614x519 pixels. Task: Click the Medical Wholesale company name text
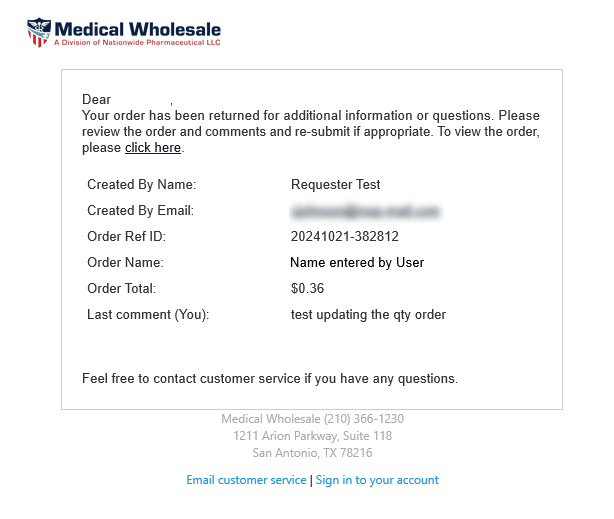point(138,29)
